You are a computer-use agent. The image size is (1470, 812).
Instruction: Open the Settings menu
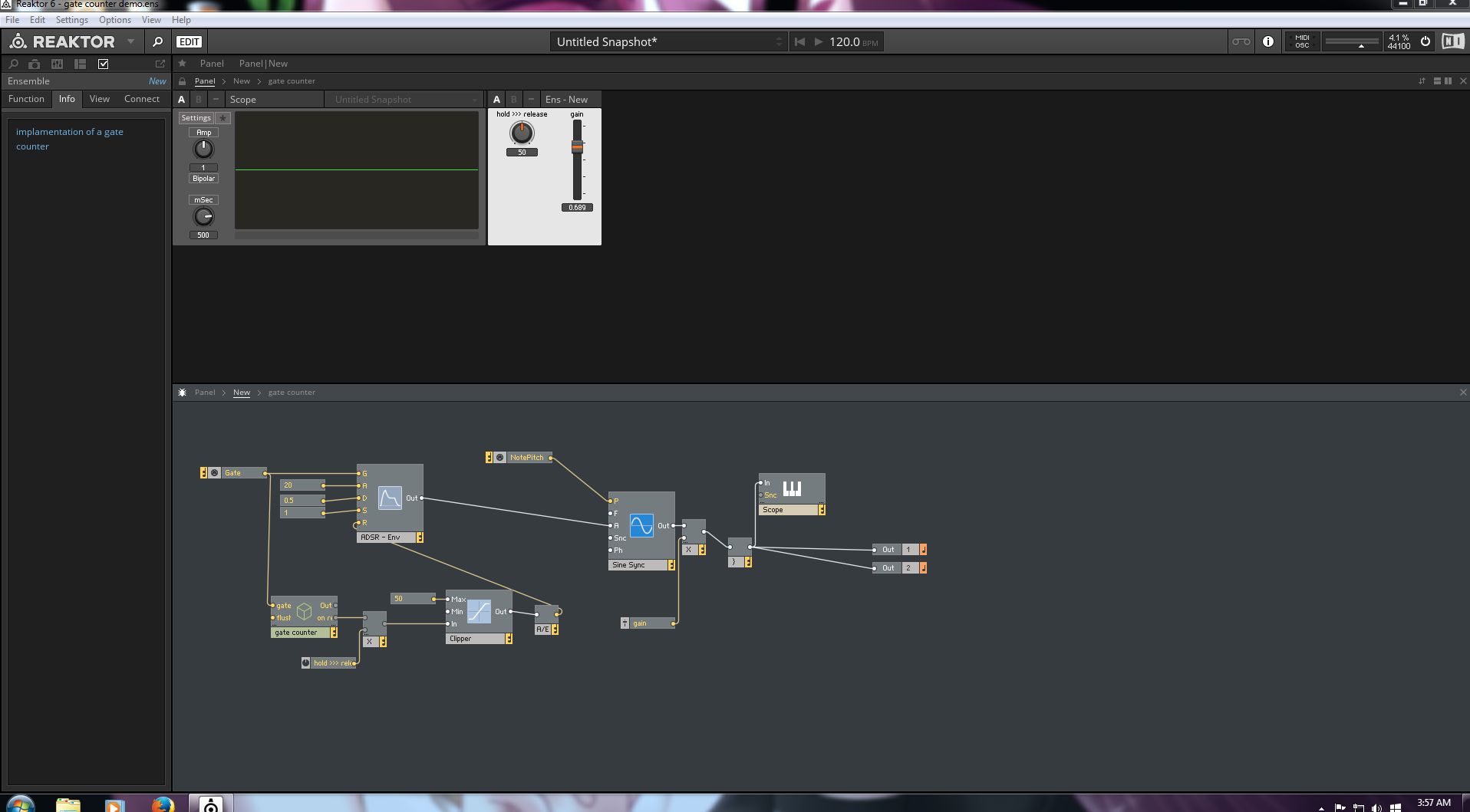(71, 20)
